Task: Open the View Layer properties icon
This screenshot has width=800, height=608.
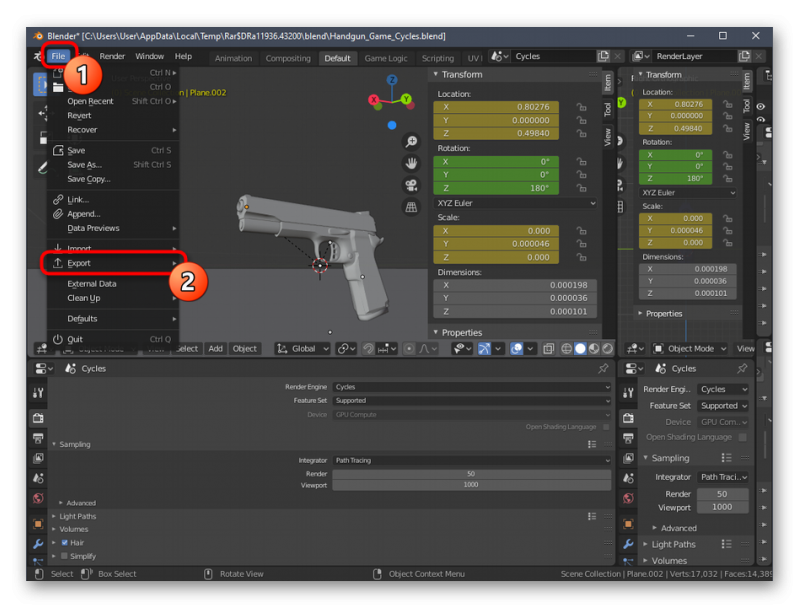Action: [38, 458]
